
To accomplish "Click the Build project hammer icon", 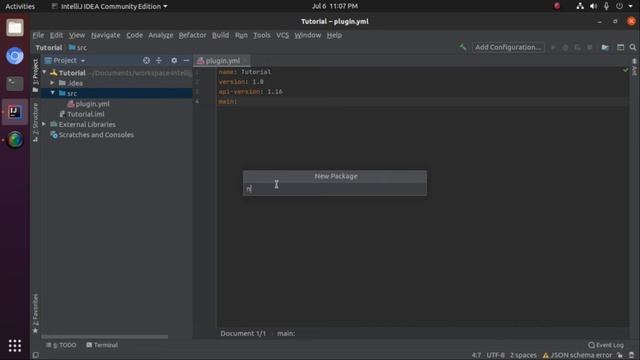I will tap(462, 47).
